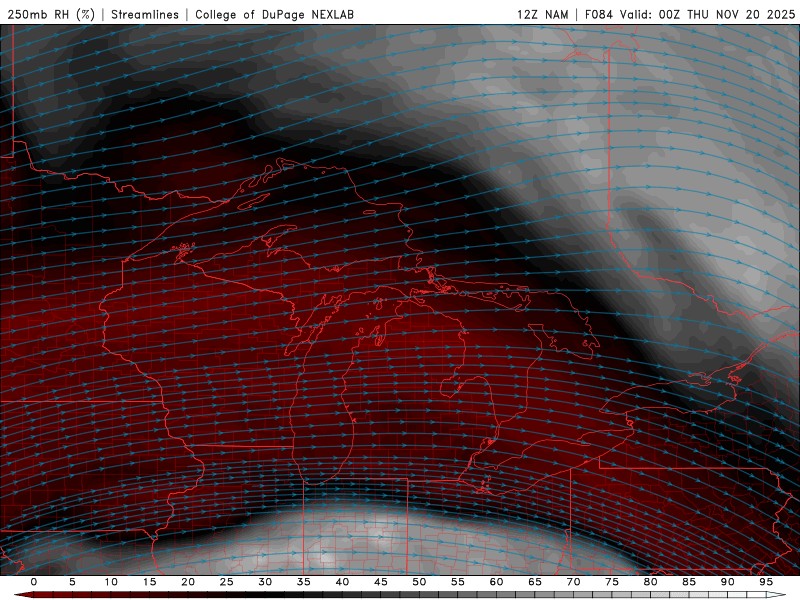800x600 pixels.
Task: Click the "90" value on the color scale
Action: pyautogui.click(x=728, y=582)
